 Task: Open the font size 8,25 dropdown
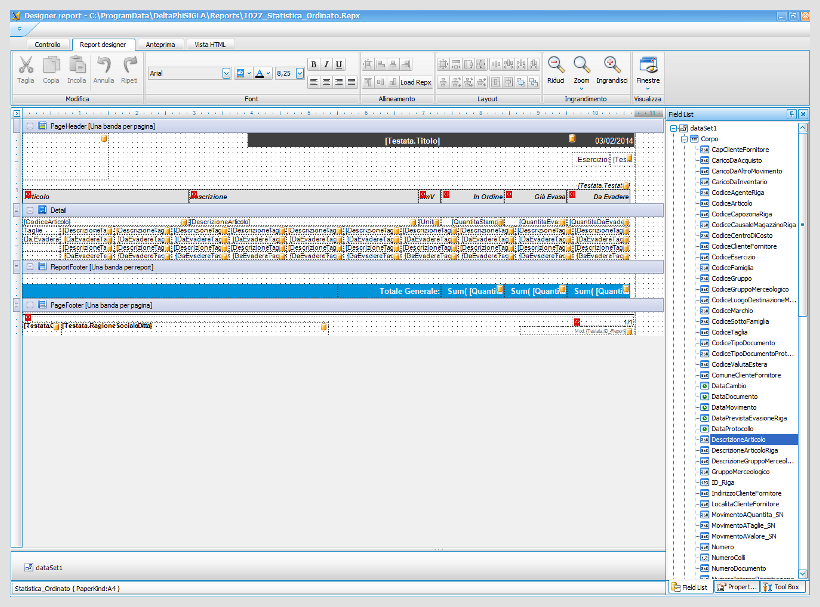point(300,73)
